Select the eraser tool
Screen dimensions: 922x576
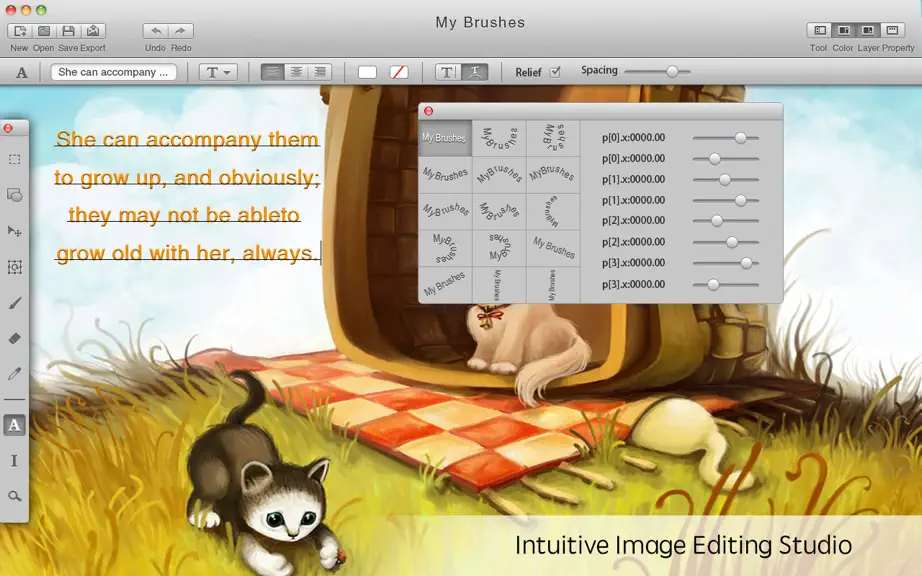(15, 339)
